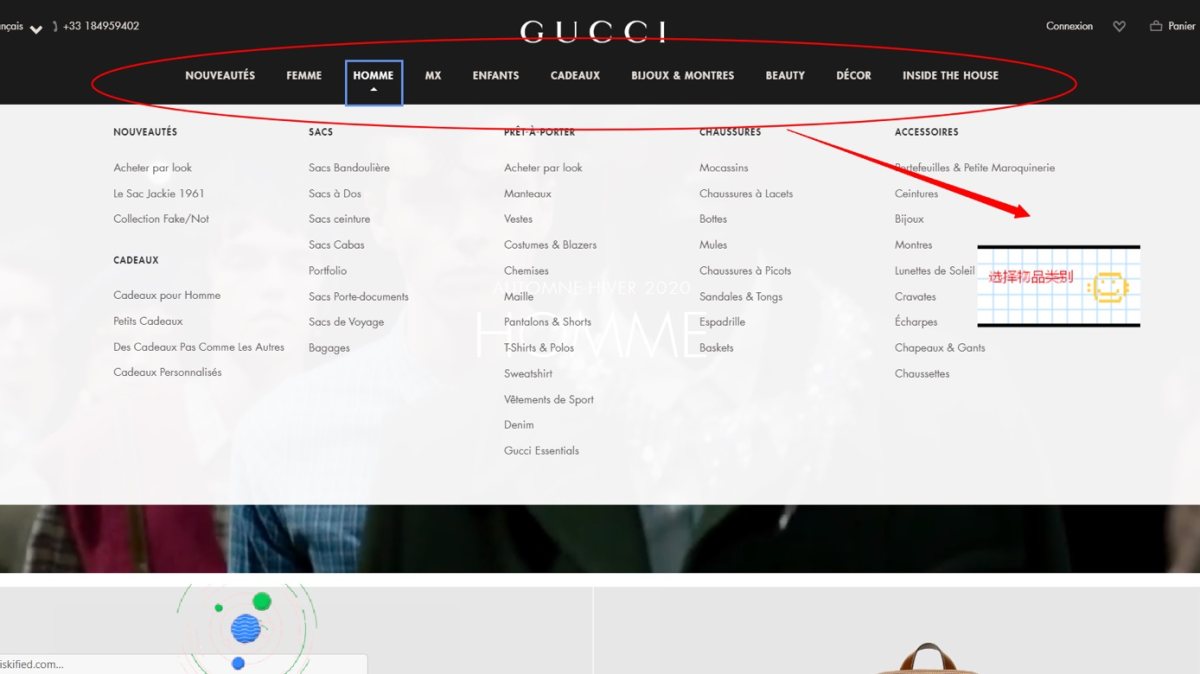
Task: Open Collection Fake/Not
Action: point(161,219)
